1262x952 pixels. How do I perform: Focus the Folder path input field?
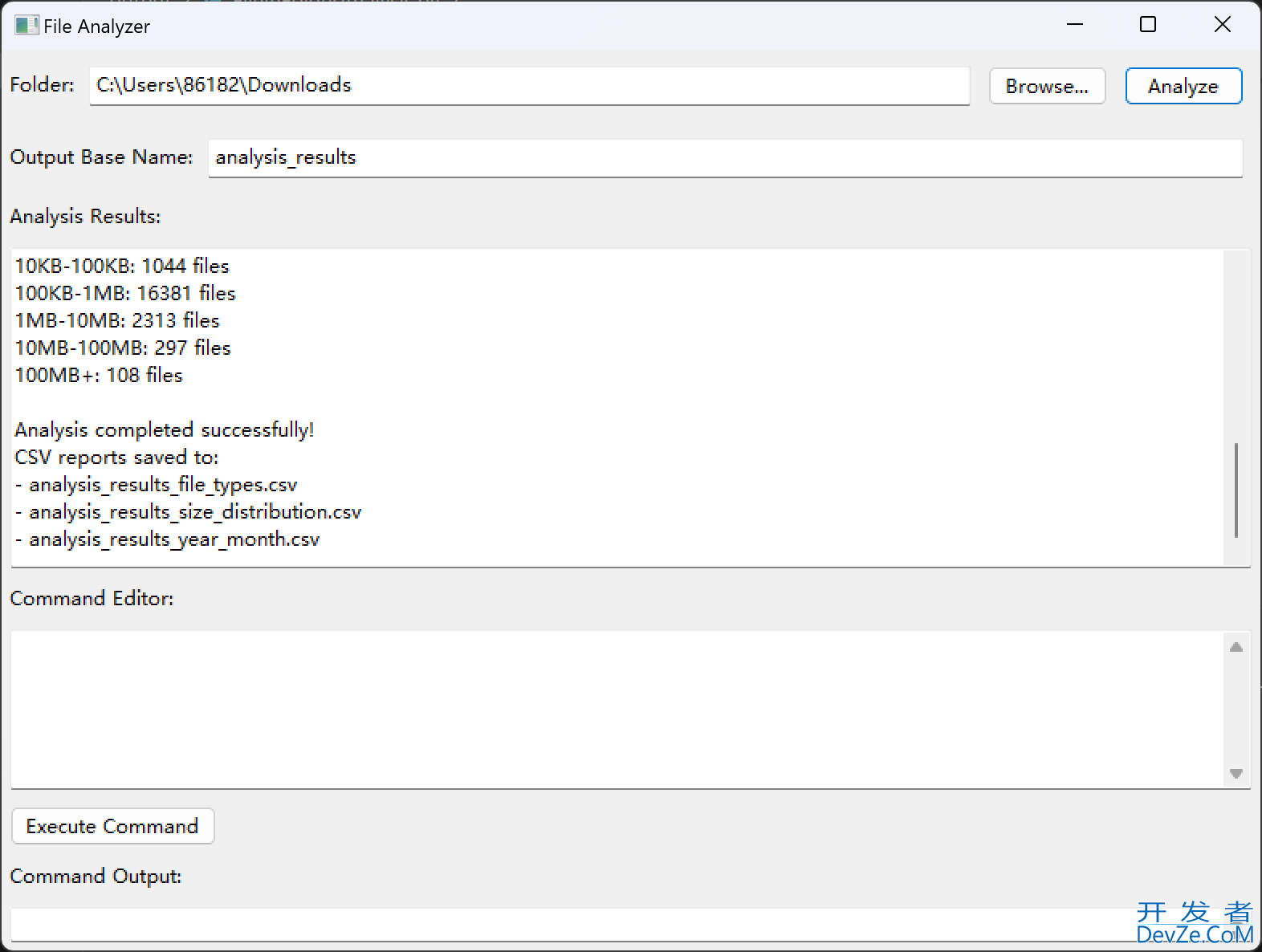pyautogui.click(x=528, y=85)
